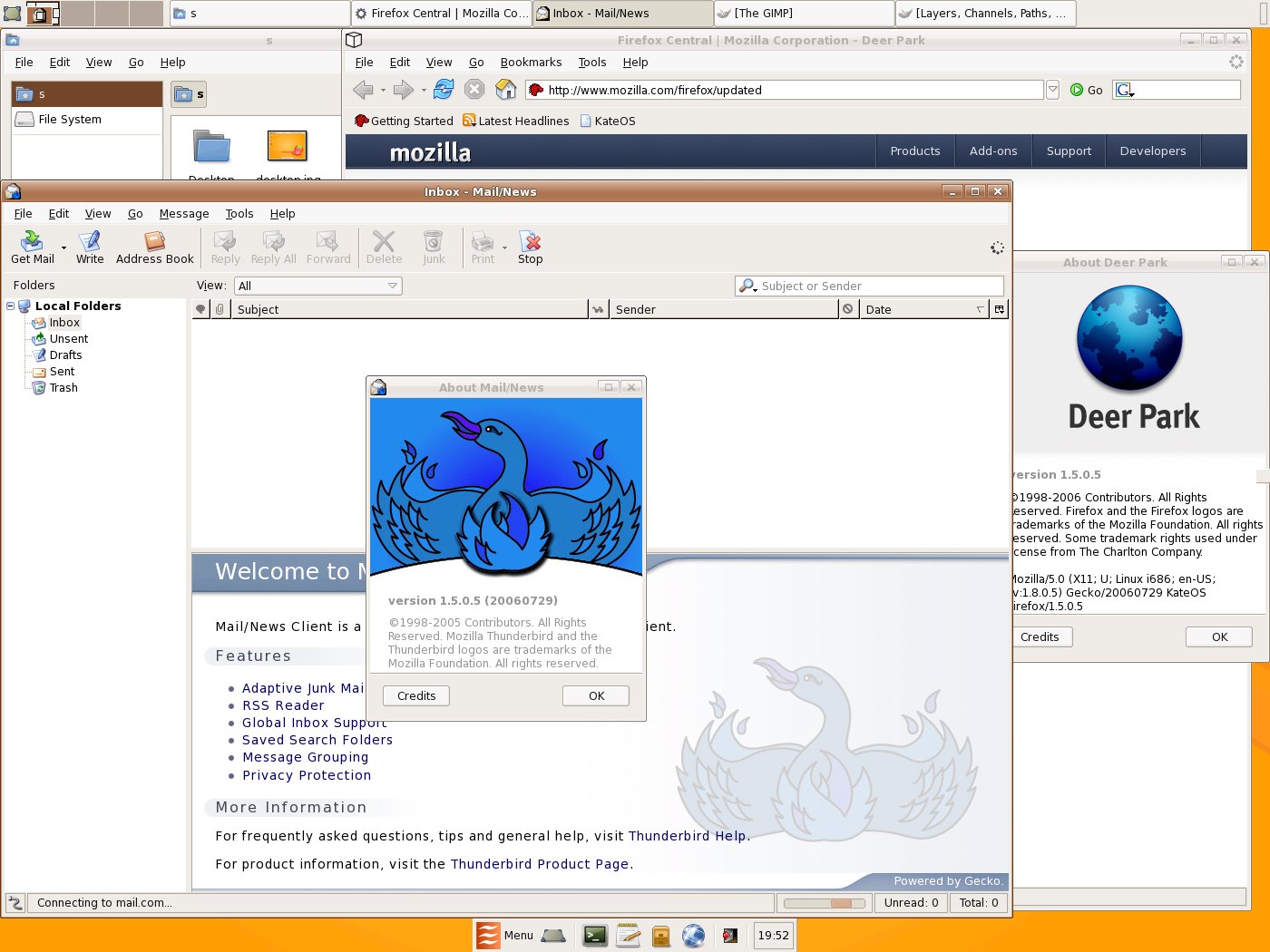Reload the page in Firefox

(444, 89)
